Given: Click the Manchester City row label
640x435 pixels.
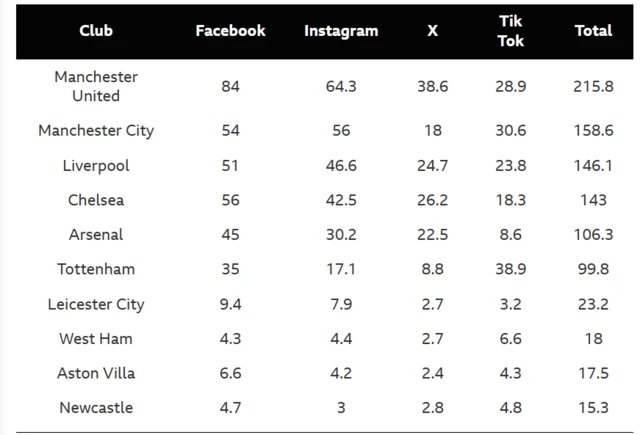Looking at the screenshot, I should click(x=96, y=130).
